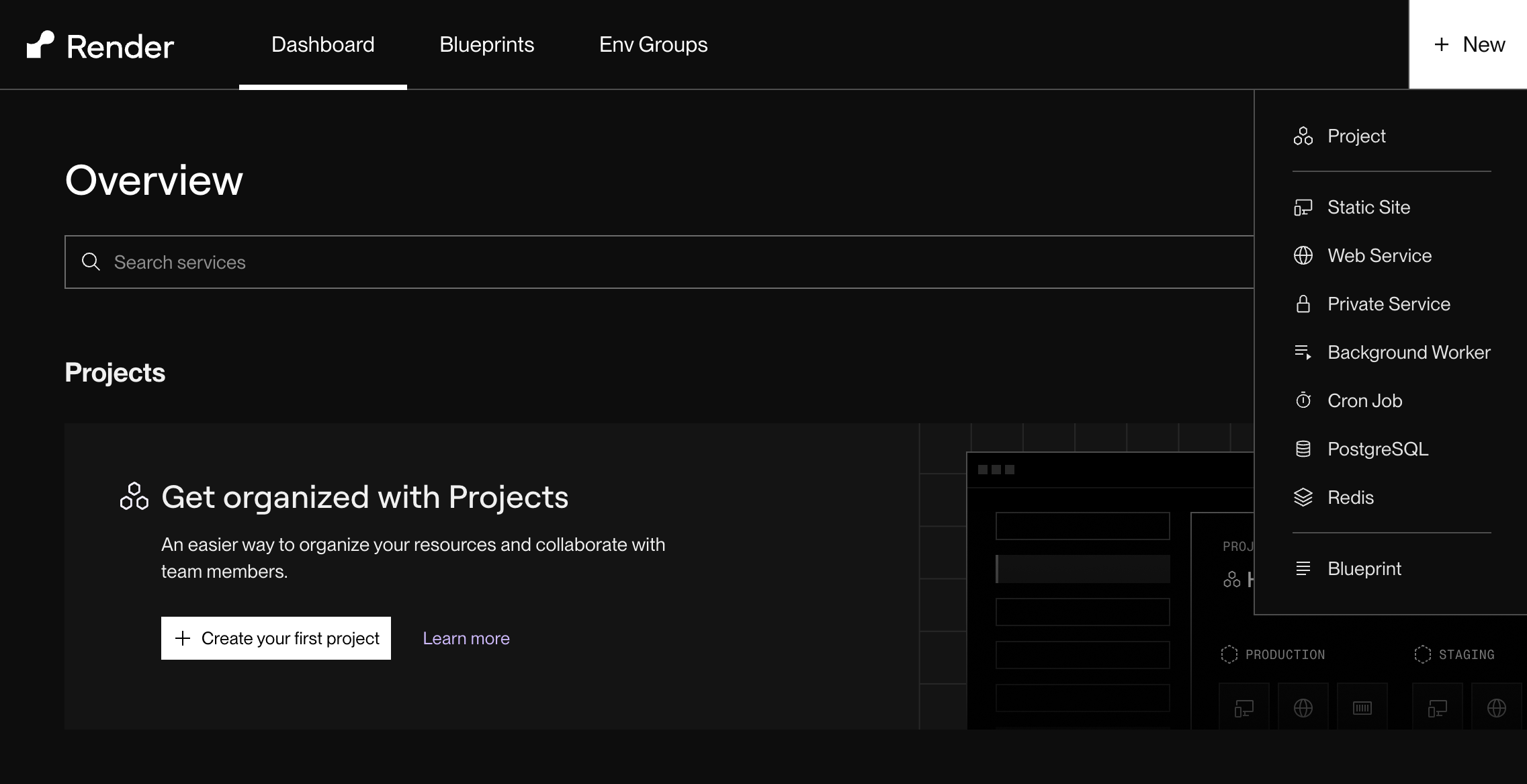Click the Web Service globe icon
1527x784 pixels.
coord(1304,256)
